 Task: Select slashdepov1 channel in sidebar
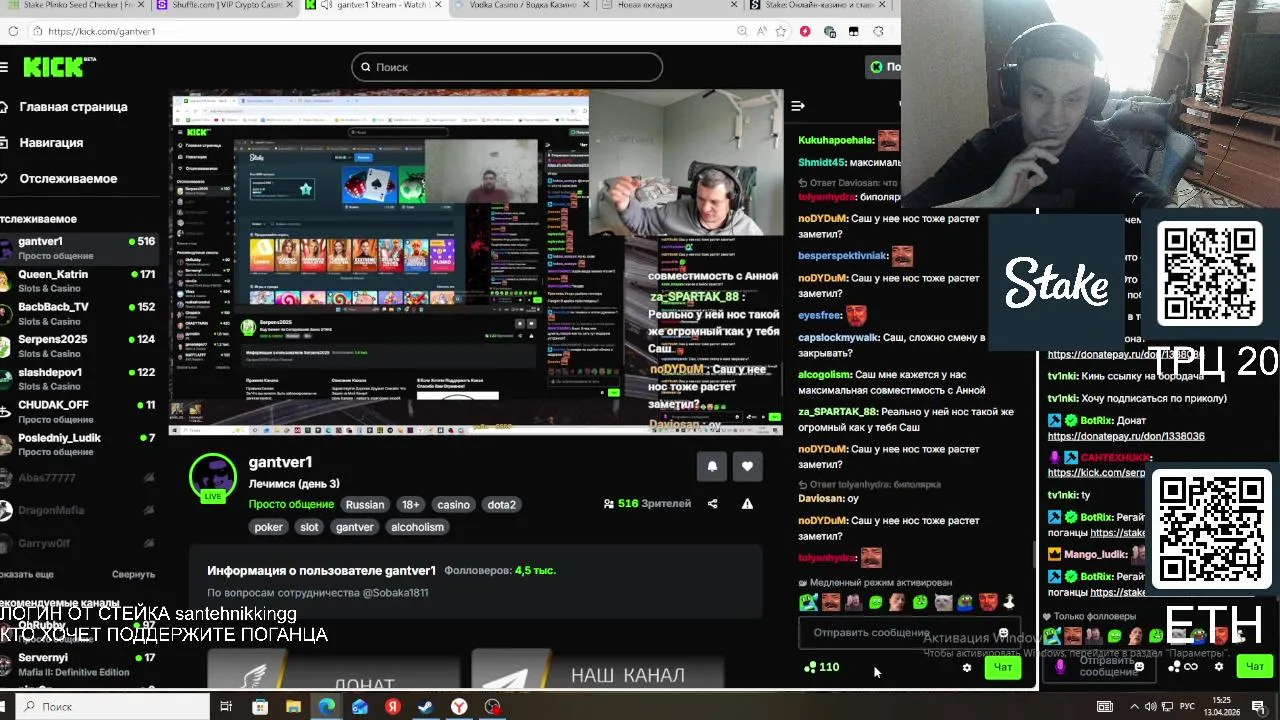coord(78,379)
